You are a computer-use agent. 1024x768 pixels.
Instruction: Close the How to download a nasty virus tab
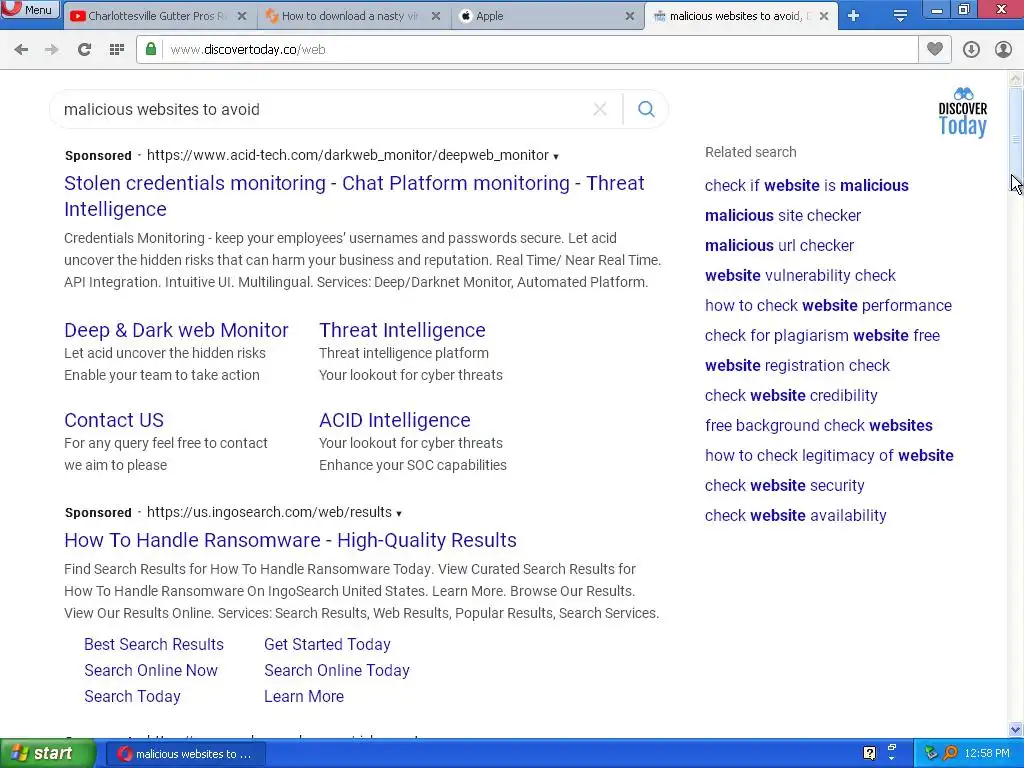(x=436, y=16)
